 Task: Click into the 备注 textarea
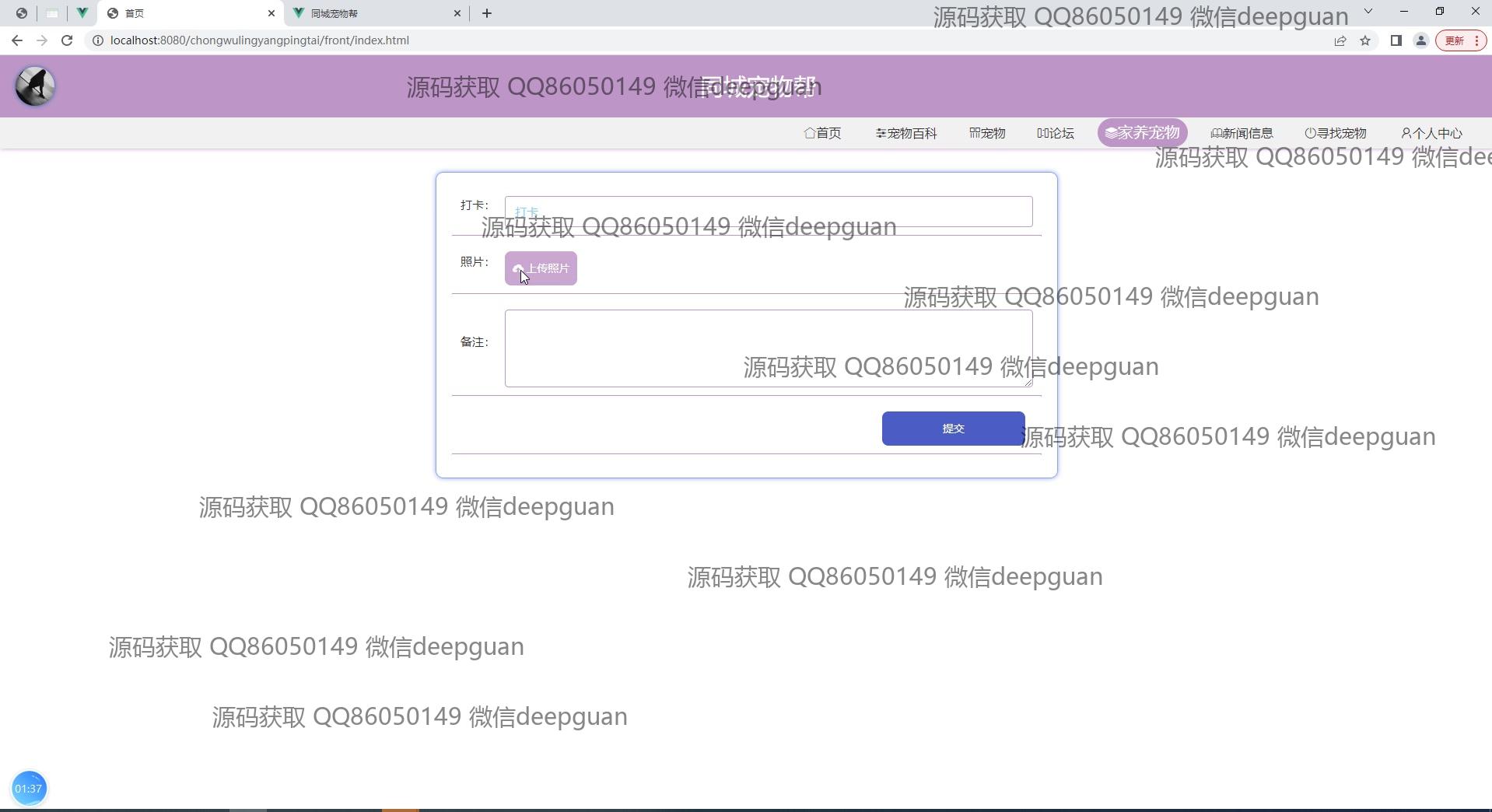pos(768,348)
